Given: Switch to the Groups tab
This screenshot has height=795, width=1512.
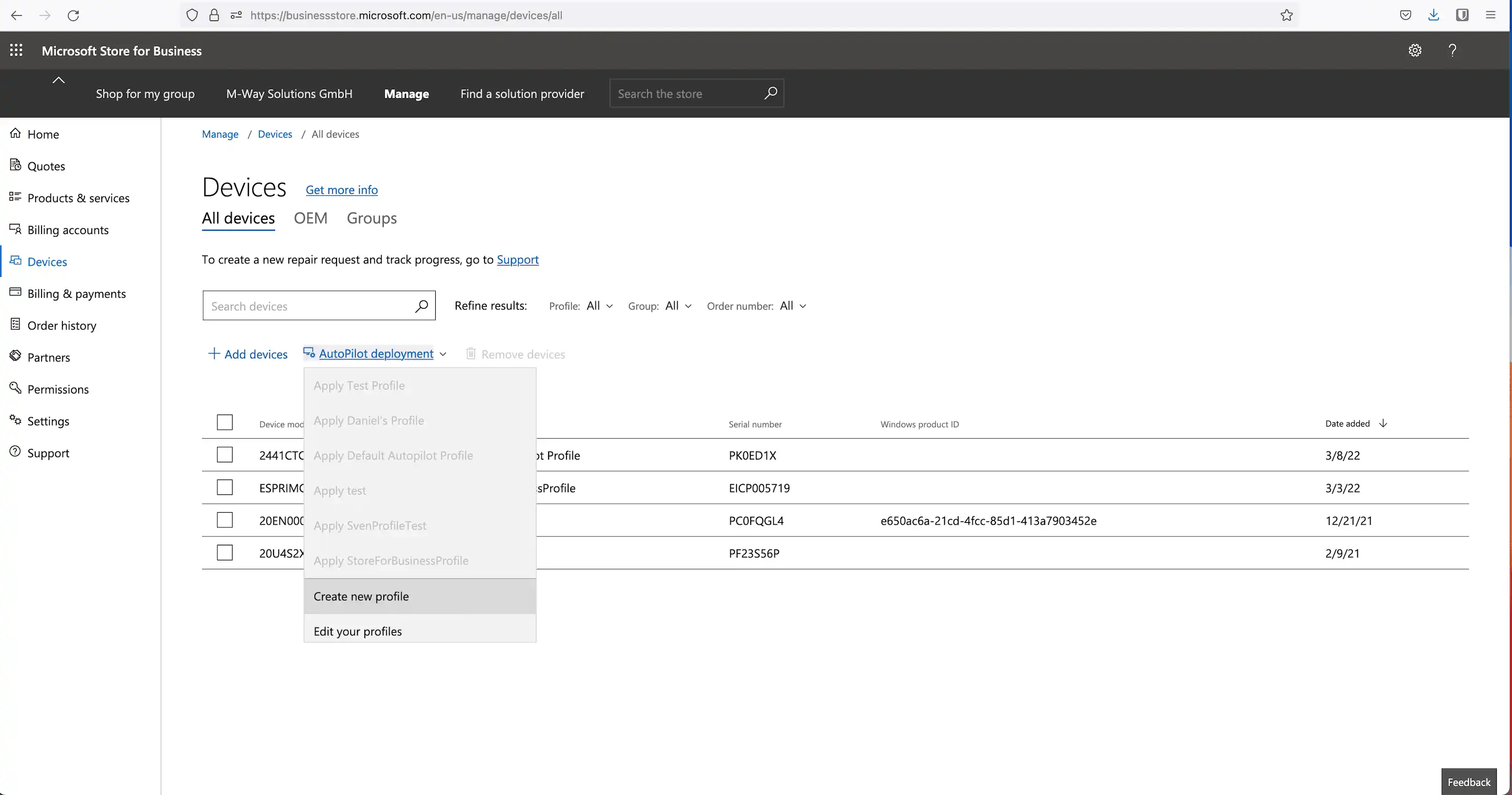Looking at the screenshot, I should click(372, 218).
